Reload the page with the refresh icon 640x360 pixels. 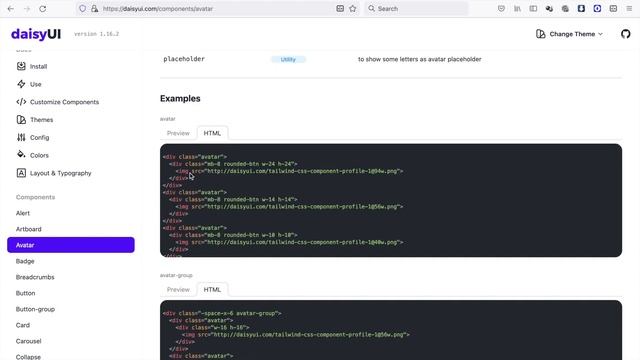click(42, 9)
